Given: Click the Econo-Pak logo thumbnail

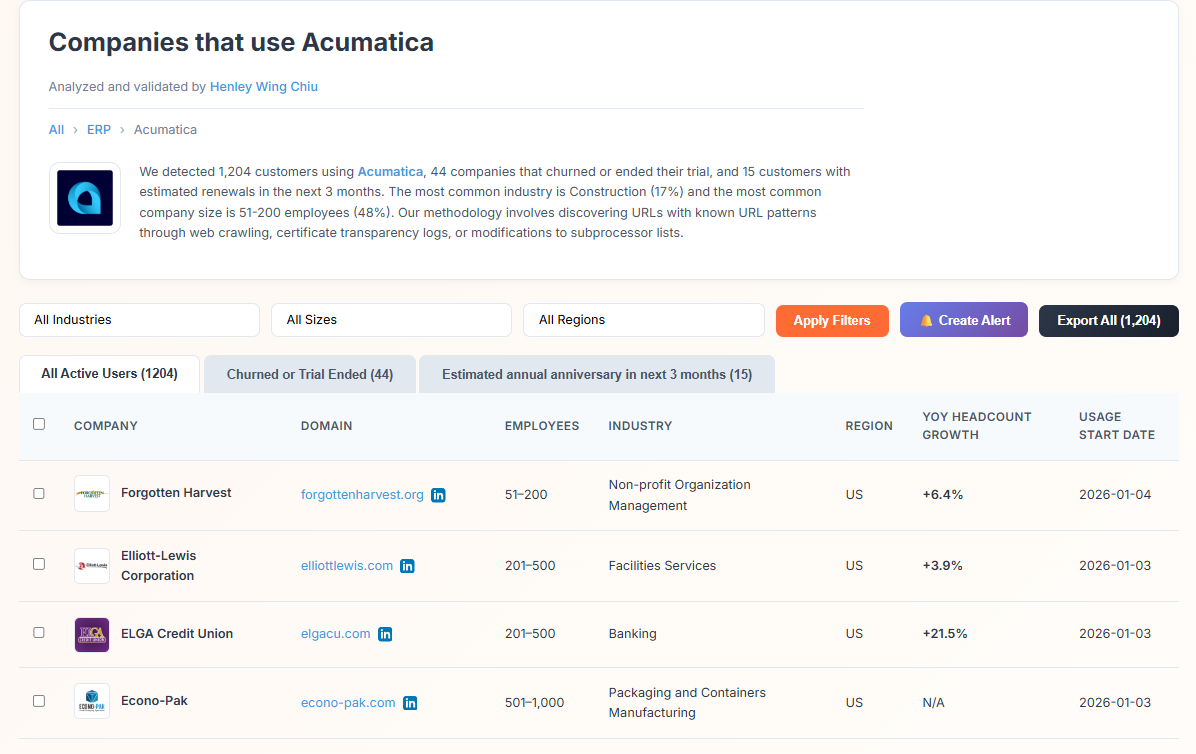Looking at the screenshot, I should tap(91, 701).
